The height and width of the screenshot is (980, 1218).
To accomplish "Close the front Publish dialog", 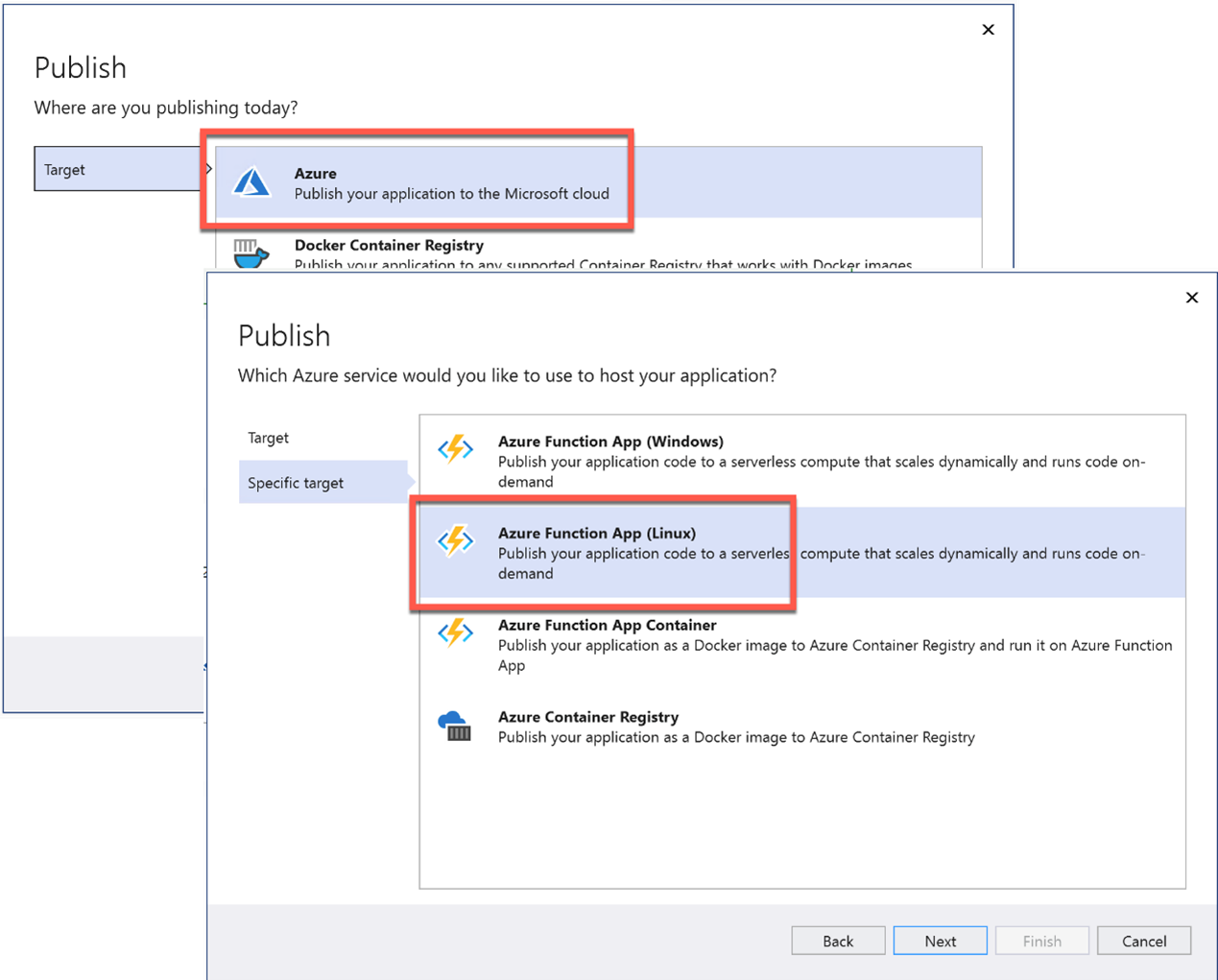I will [1192, 298].
